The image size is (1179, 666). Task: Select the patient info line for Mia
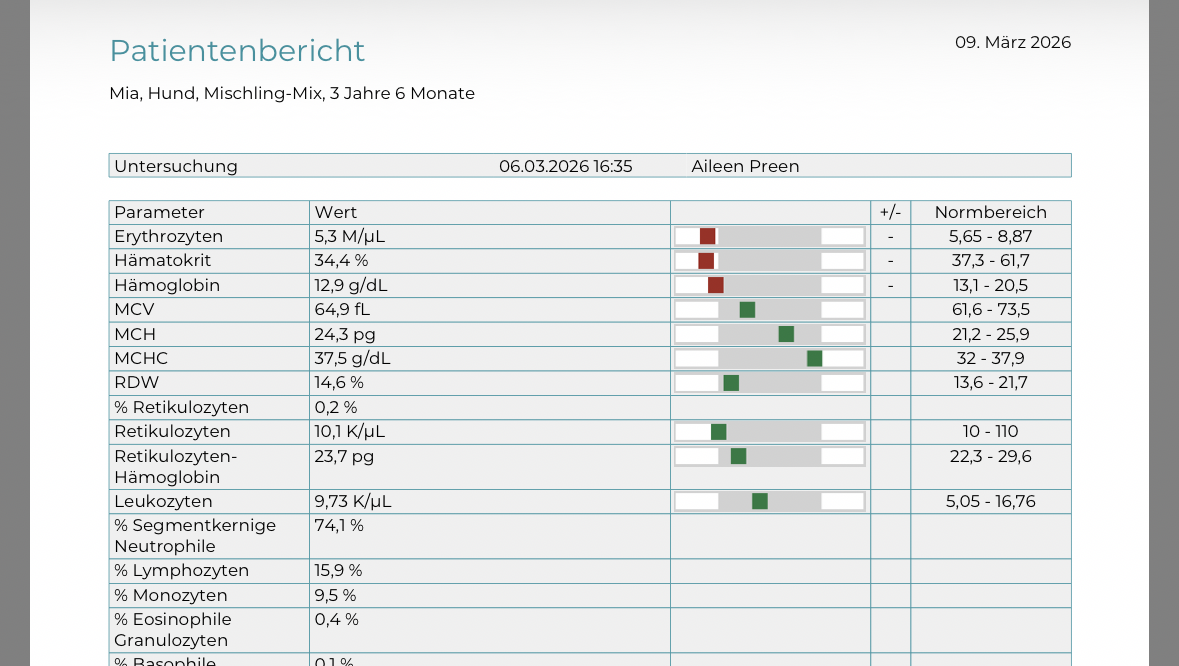[292, 94]
